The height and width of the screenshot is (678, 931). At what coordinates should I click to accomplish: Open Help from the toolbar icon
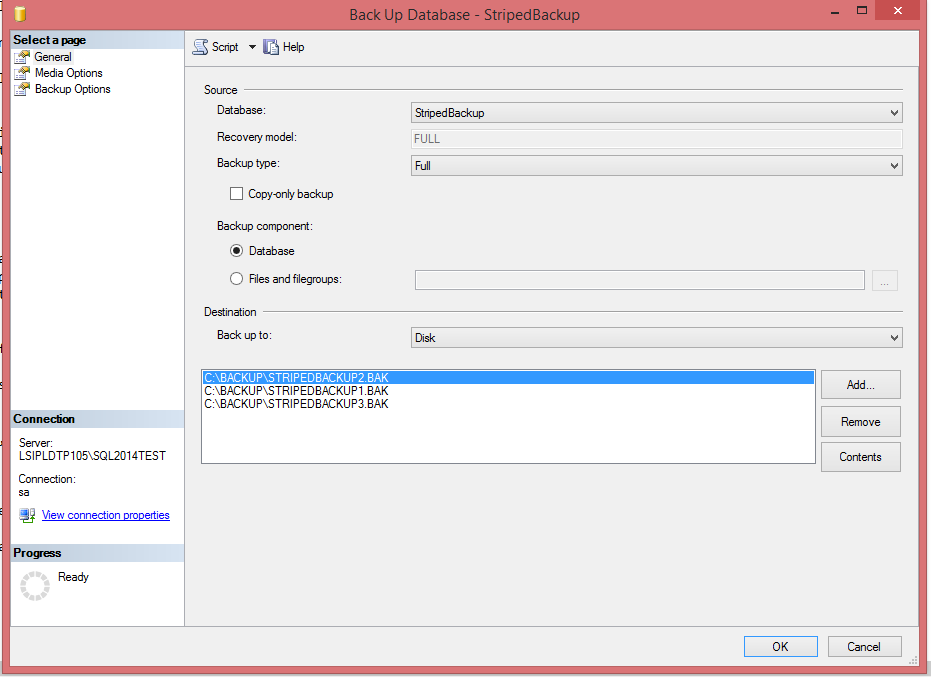pos(271,46)
